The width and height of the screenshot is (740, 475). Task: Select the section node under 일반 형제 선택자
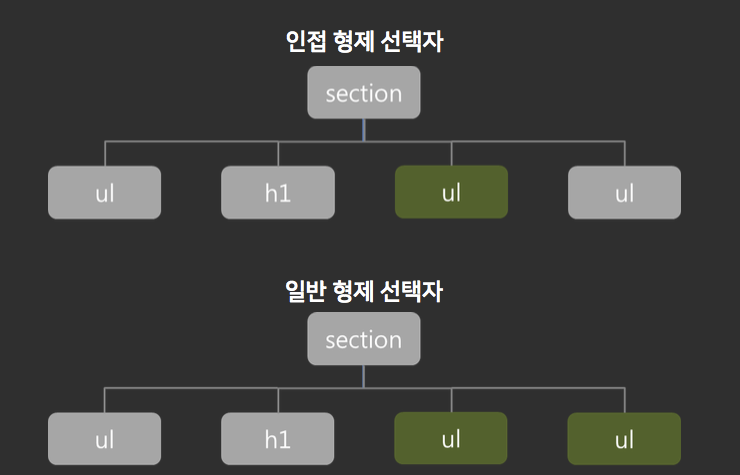coord(364,339)
